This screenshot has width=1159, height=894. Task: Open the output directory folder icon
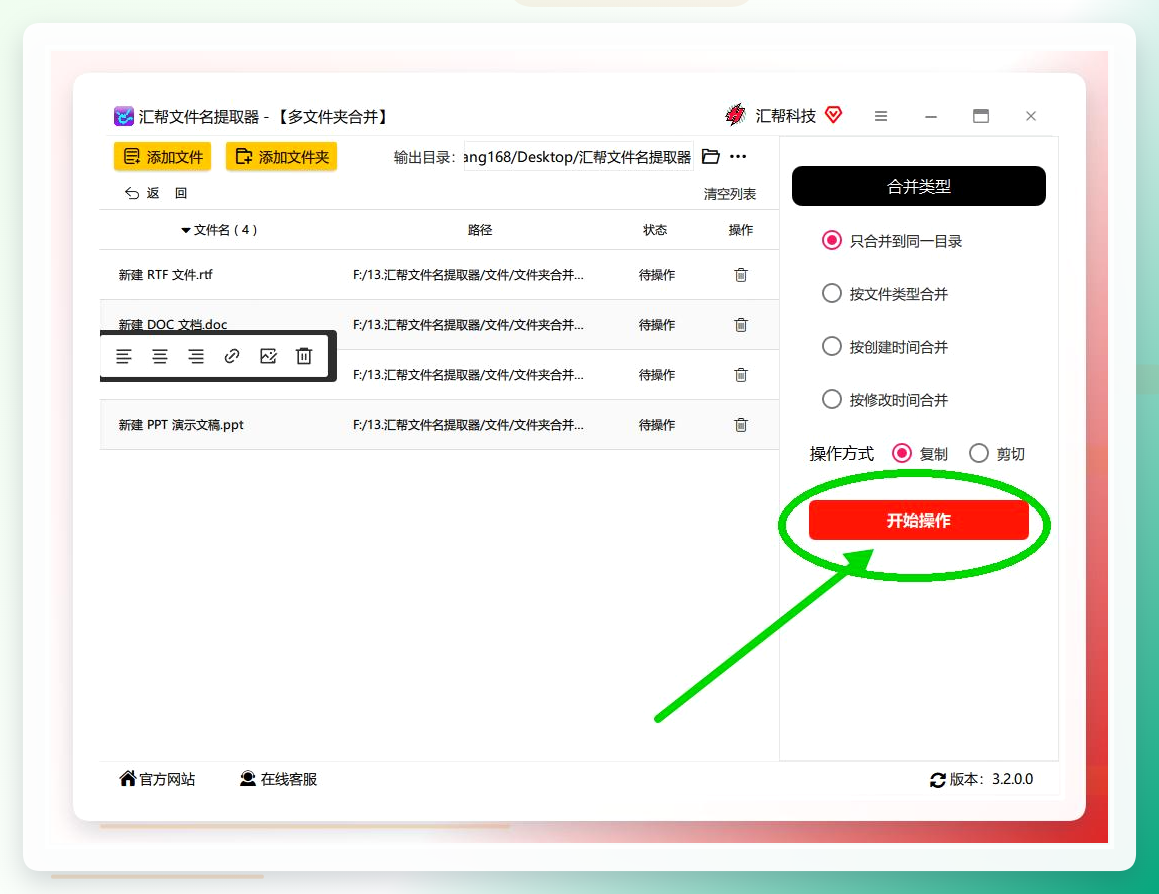pyautogui.click(x=710, y=157)
